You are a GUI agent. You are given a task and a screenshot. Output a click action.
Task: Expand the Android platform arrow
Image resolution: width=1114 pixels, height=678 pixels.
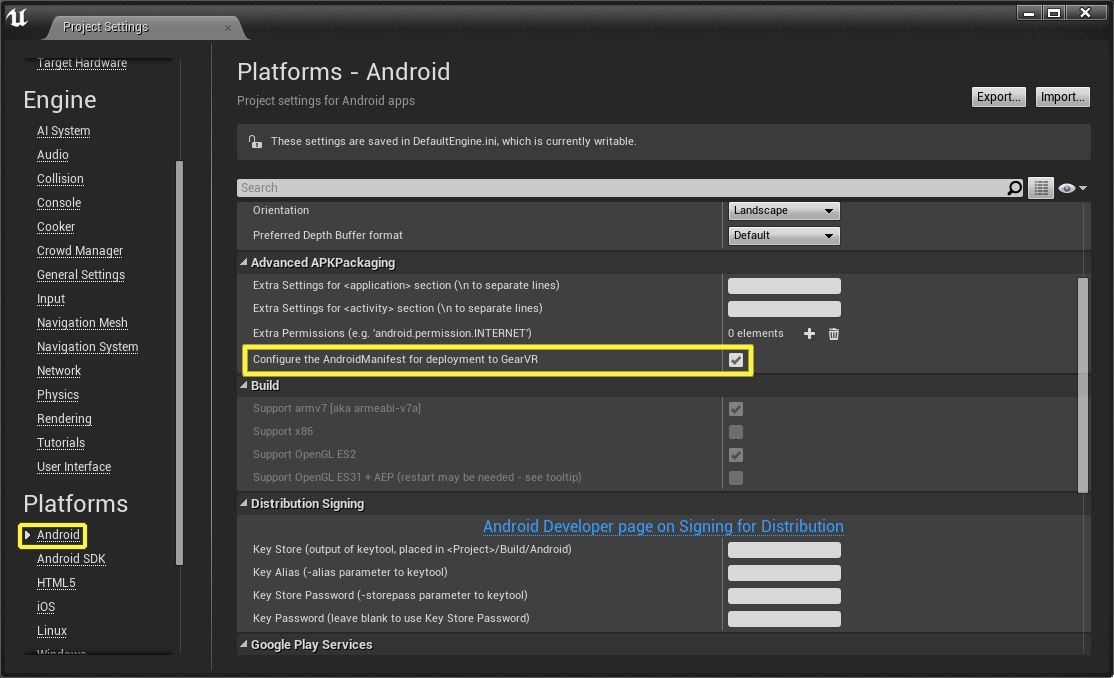point(27,534)
